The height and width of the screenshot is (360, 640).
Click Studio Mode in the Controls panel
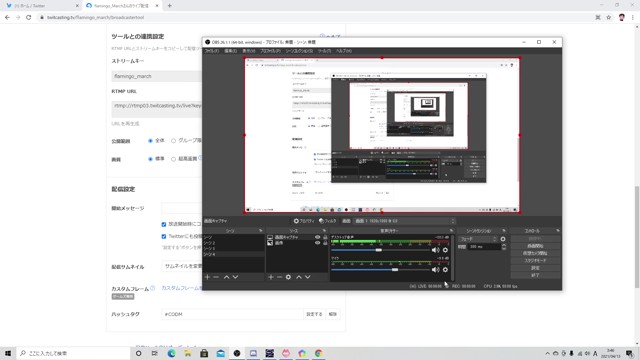coord(535,261)
